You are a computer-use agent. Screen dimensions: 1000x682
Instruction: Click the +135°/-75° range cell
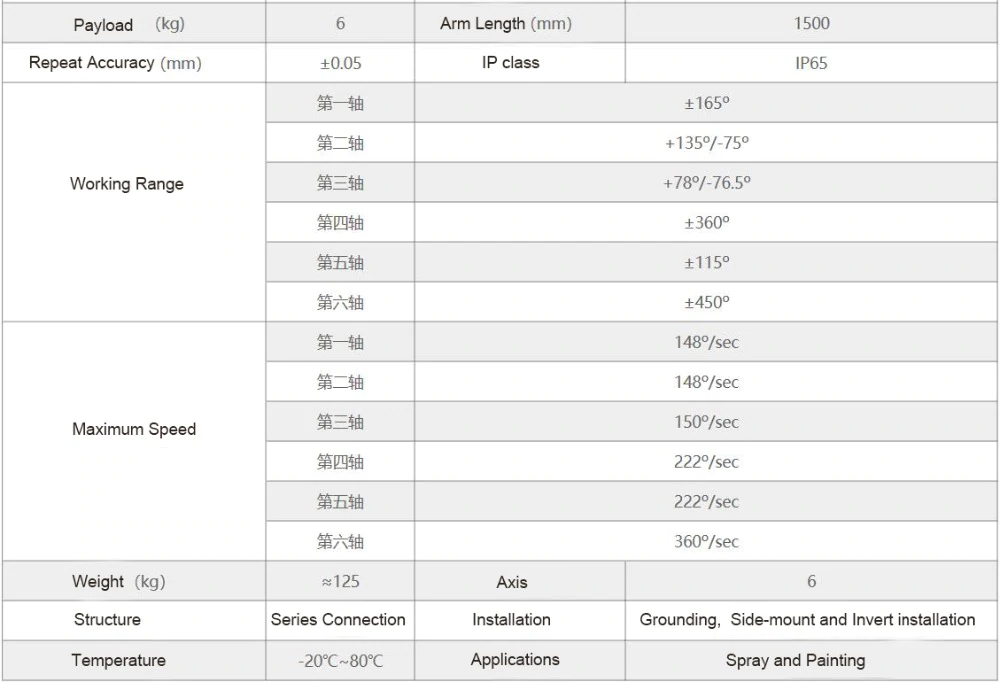(x=706, y=143)
